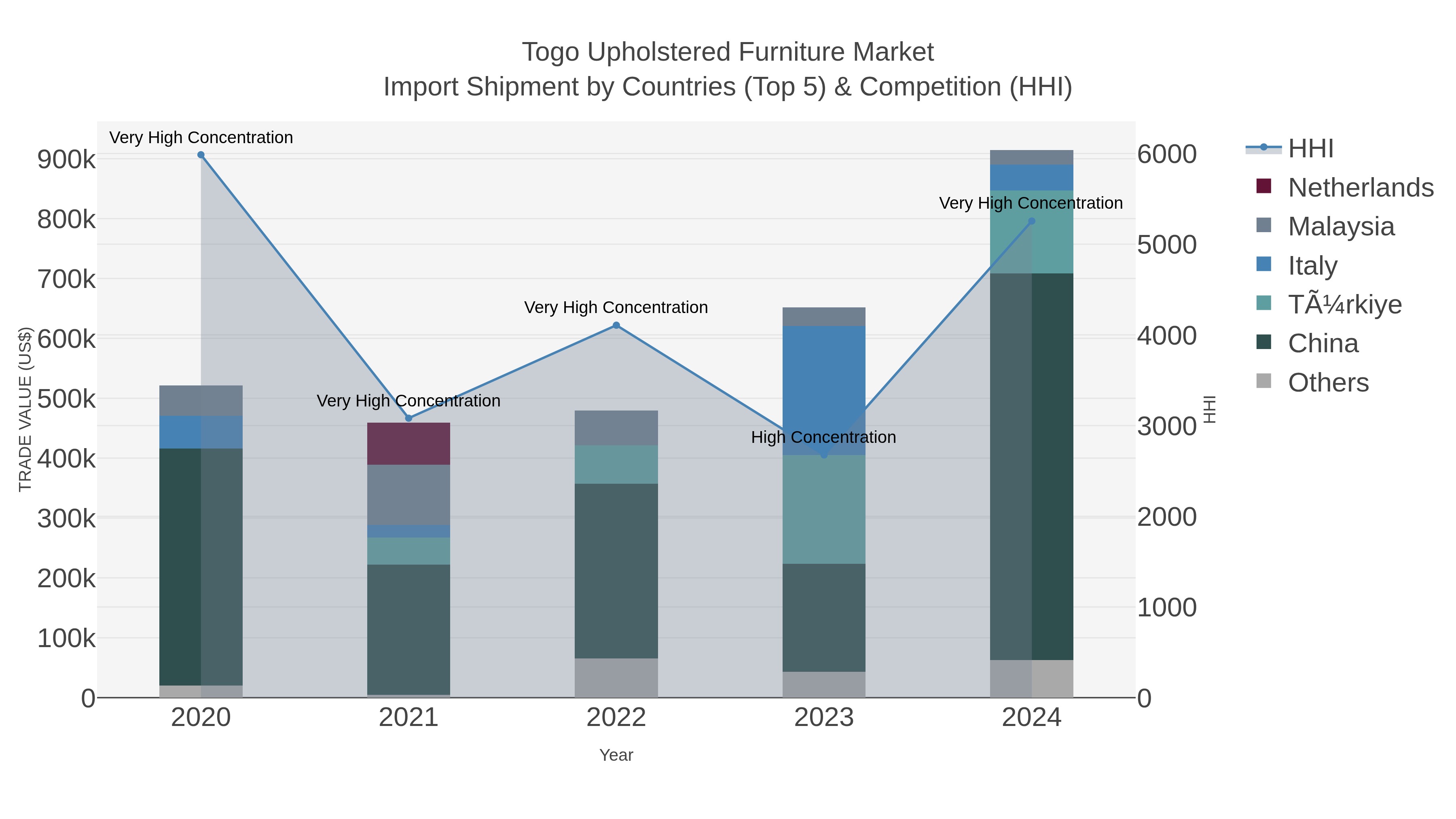Viewport: 1456px width, 819px height.
Task: Click the Türkiye segment in 2023 bar
Action: [x=823, y=509]
